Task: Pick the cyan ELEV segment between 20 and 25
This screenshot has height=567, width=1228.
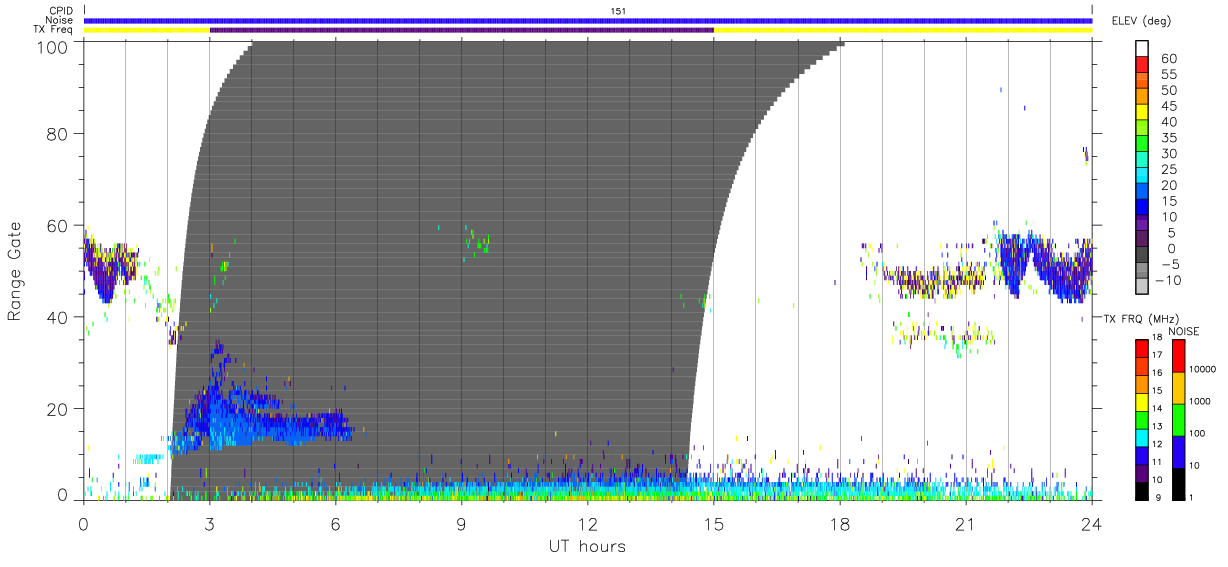Action: [1143, 176]
